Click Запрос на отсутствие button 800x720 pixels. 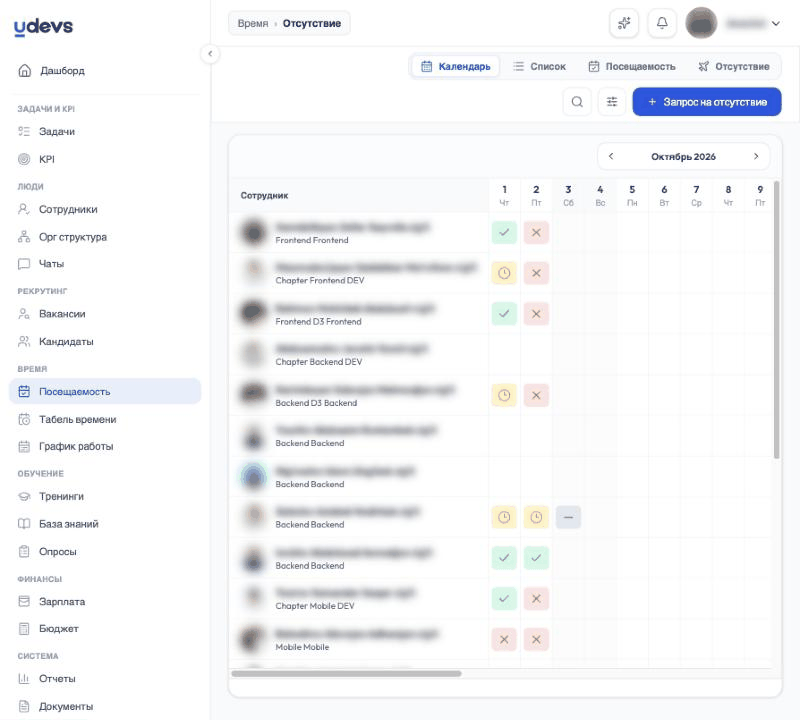click(x=707, y=102)
